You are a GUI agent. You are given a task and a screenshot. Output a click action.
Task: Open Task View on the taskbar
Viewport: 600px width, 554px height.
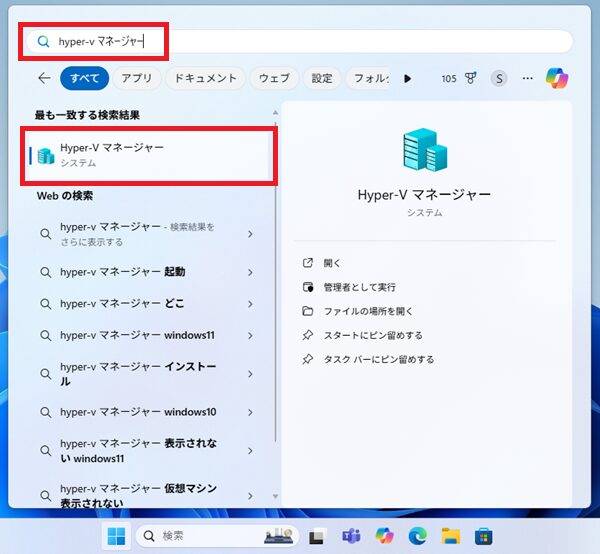[318, 536]
